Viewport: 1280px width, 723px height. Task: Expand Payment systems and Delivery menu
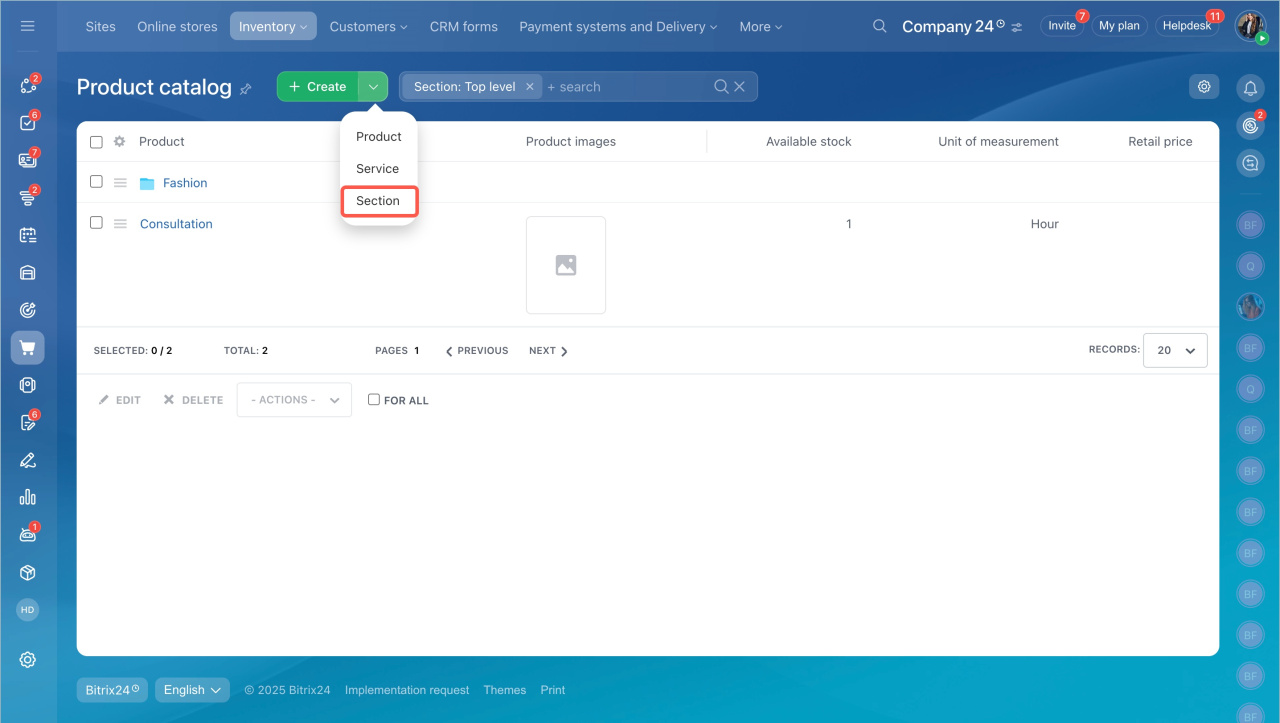click(618, 26)
